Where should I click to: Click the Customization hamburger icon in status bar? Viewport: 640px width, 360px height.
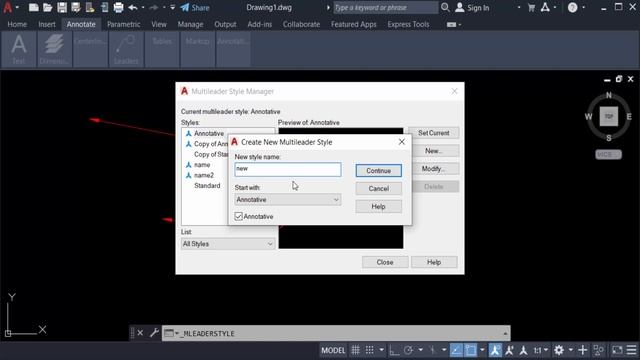pyautogui.click(x=631, y=350)
